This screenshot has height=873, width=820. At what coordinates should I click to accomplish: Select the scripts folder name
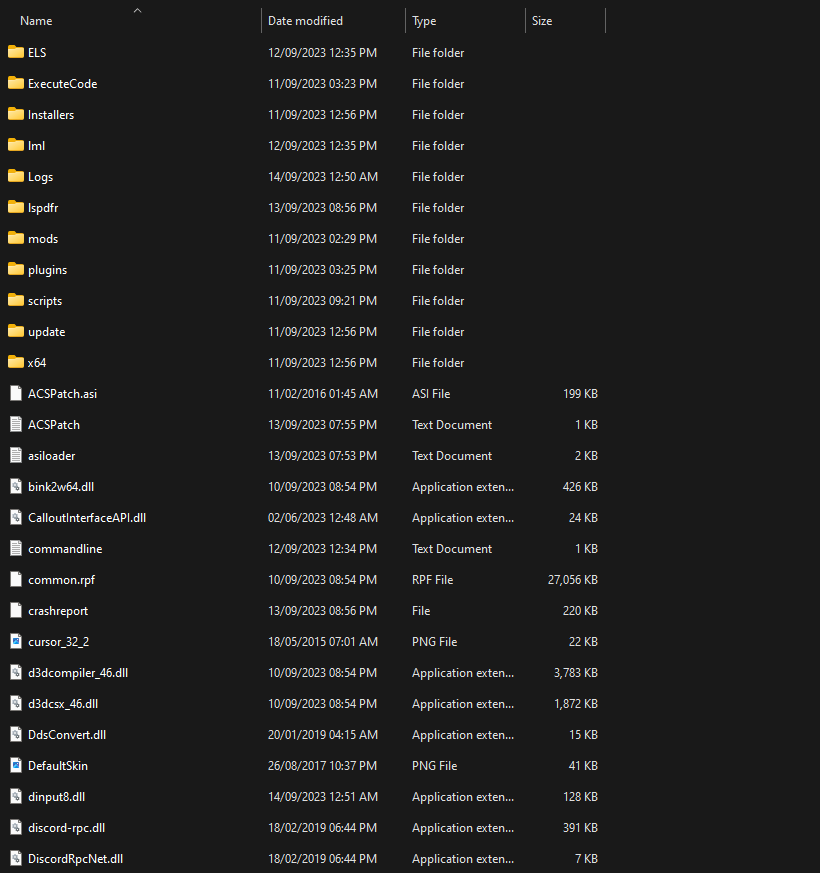click(x=45, y=301)
